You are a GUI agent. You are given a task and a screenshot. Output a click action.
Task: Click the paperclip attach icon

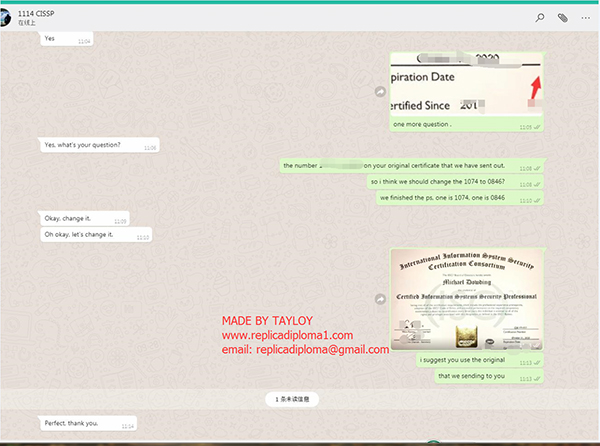tap(562, 18)
